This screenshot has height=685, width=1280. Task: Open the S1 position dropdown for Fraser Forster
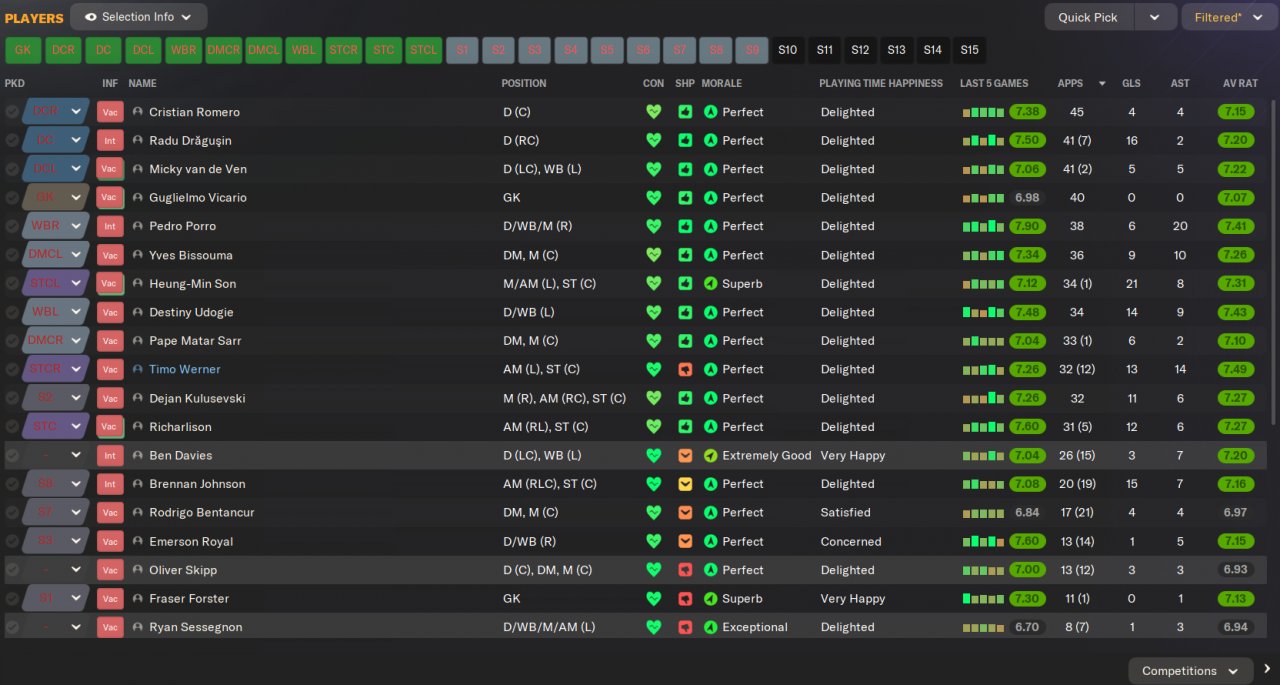point(56,599)
